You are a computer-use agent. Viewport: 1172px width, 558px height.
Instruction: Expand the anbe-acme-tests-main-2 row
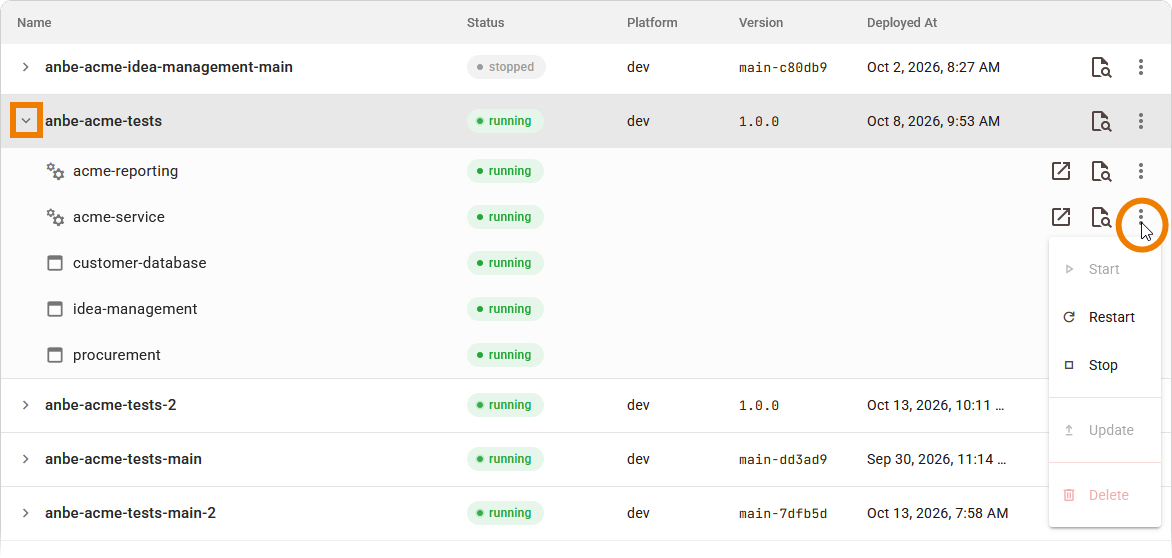coord(25,513)
